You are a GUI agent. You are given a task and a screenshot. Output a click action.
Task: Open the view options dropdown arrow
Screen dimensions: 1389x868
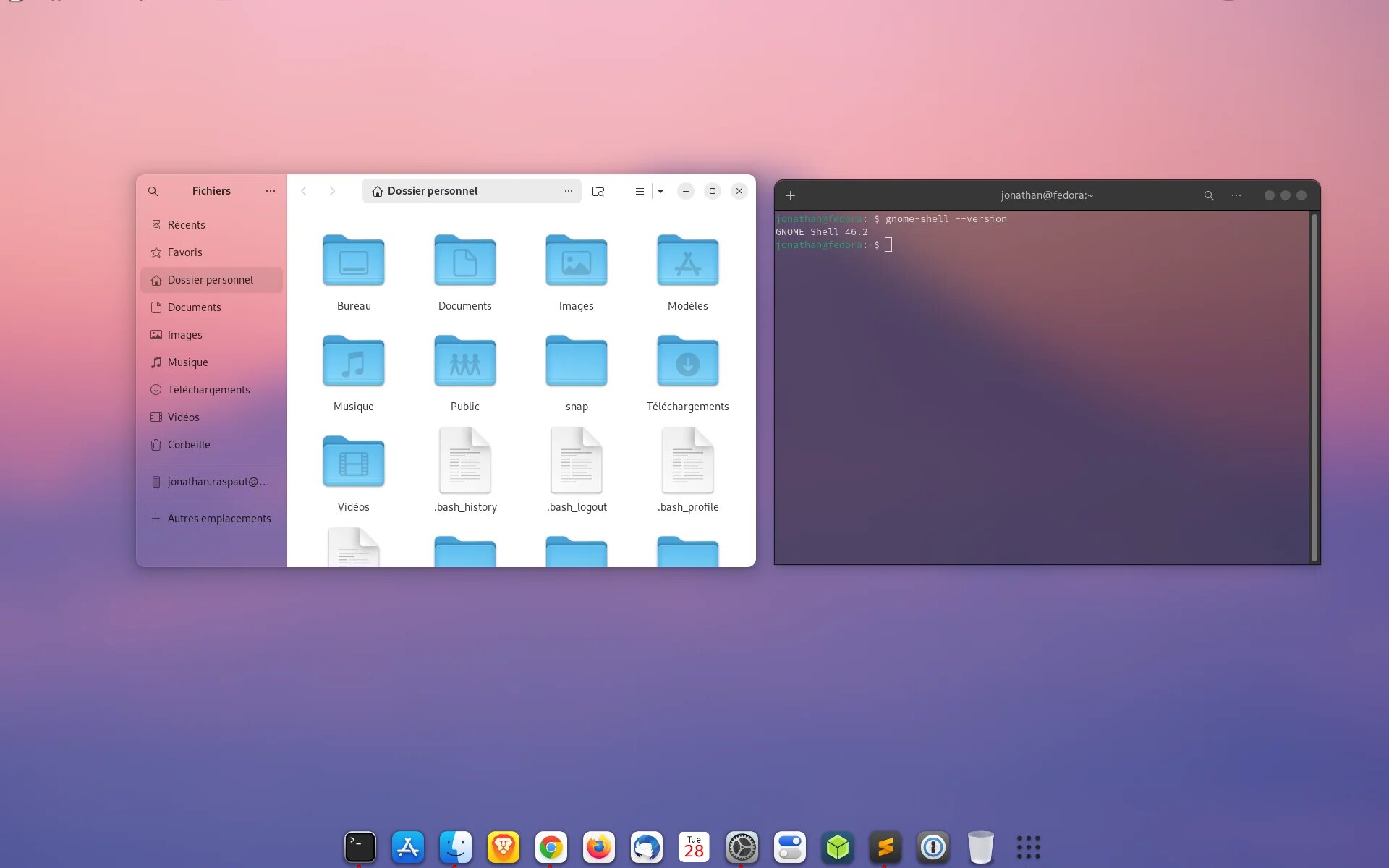pyautogui.click(x=660, y=191)
